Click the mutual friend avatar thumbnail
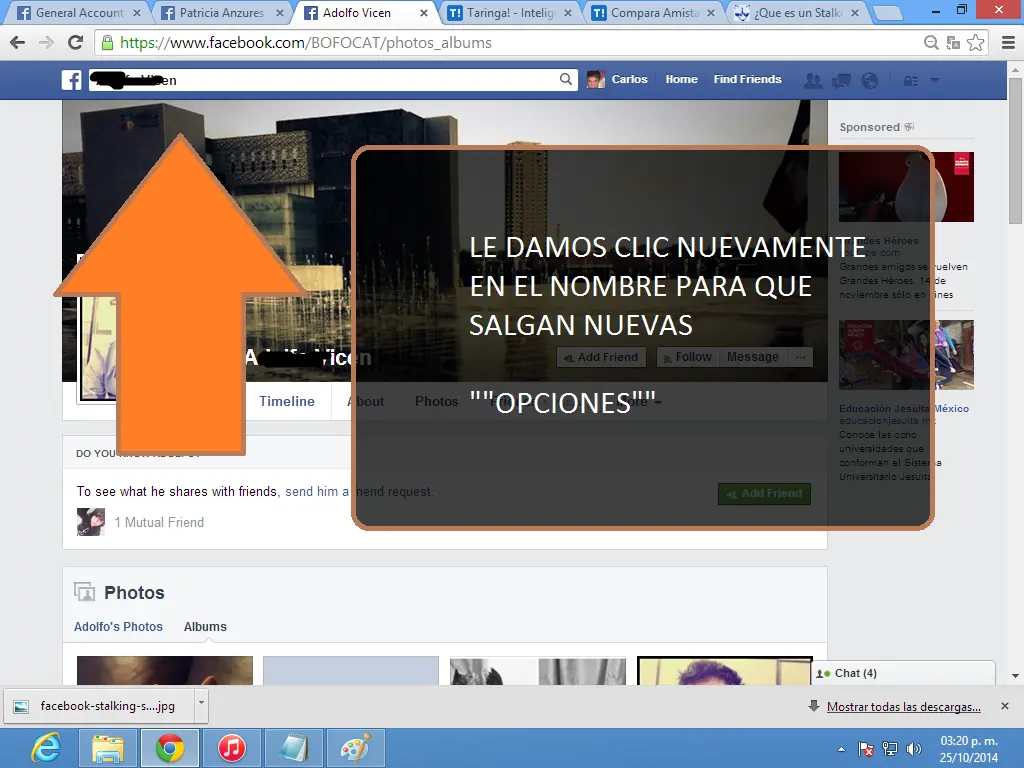1024x768 pixels. pos(91,522)
